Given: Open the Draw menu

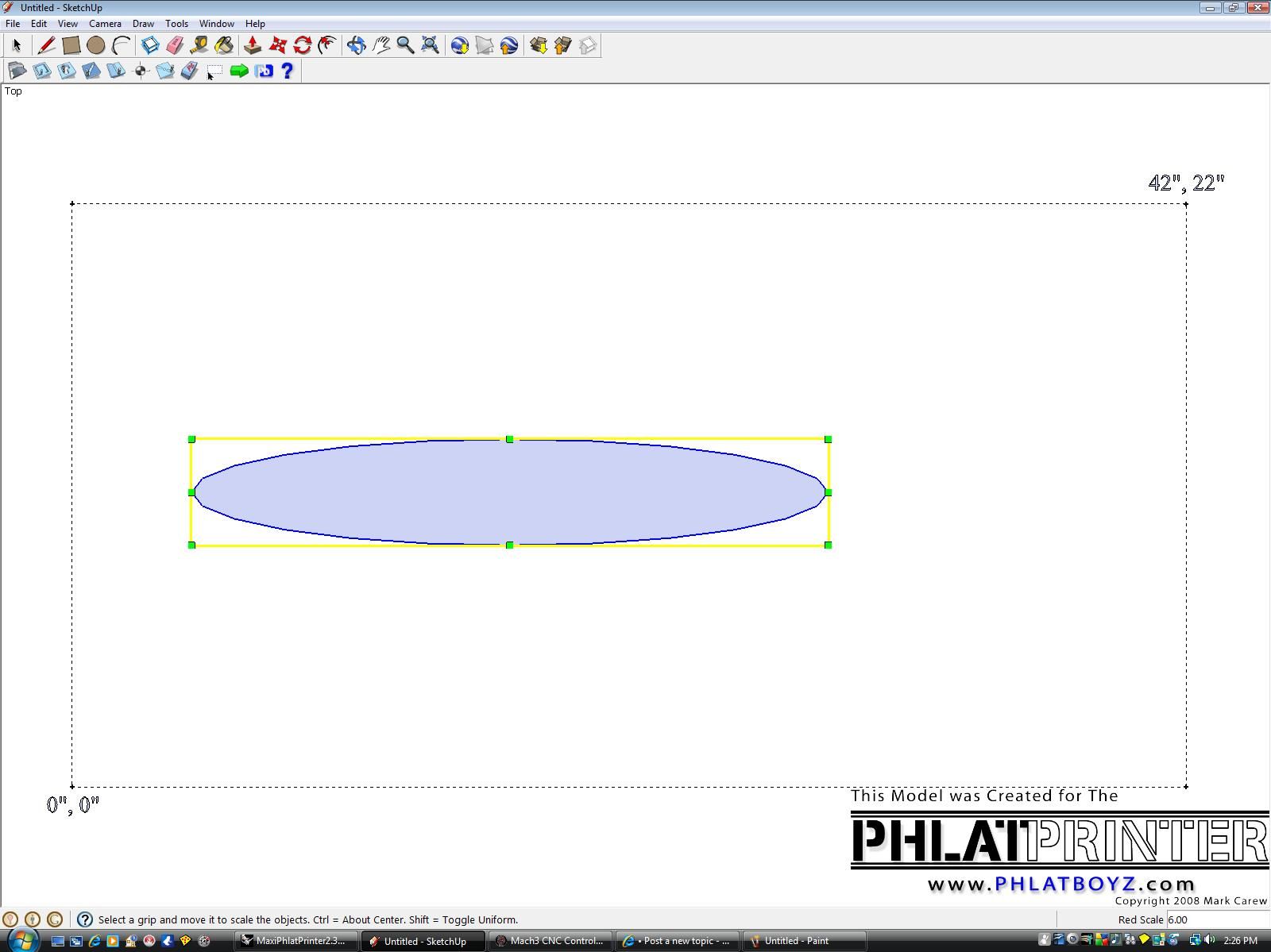Looking at the screenshot, I should pyautogui.click(x=143, y=24).
